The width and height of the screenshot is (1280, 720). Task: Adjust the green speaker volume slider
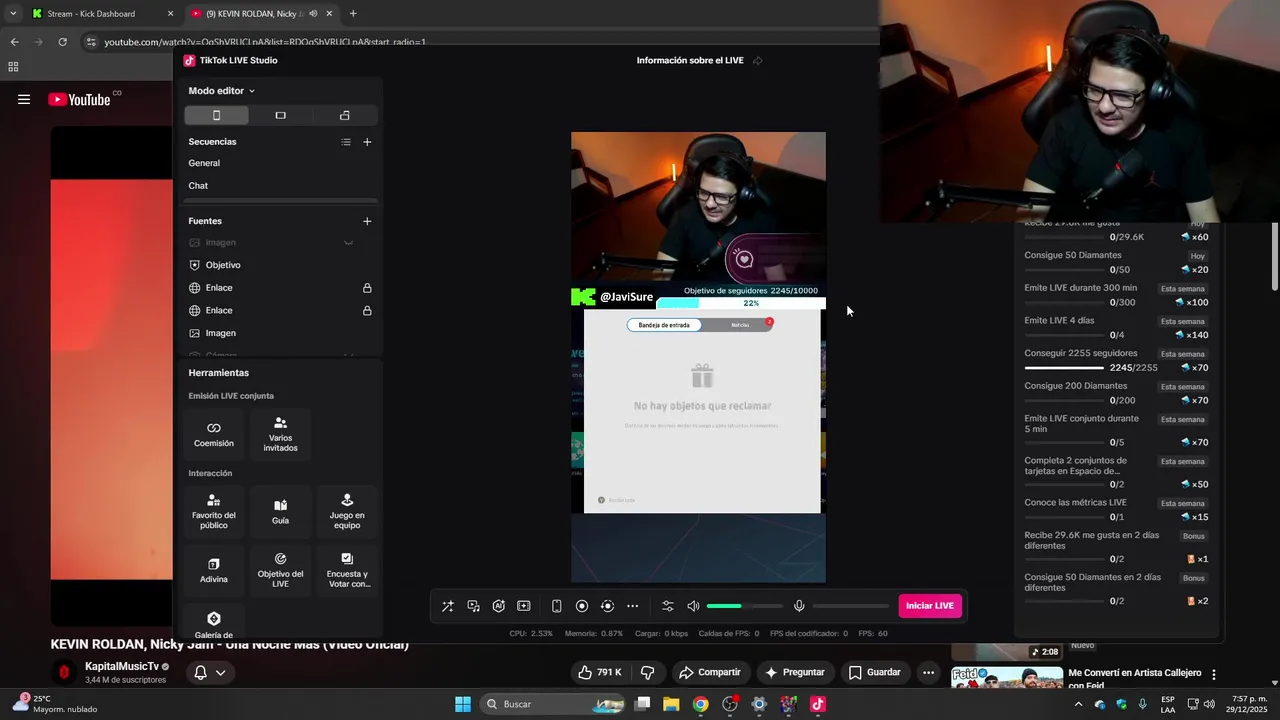[745, 606]
